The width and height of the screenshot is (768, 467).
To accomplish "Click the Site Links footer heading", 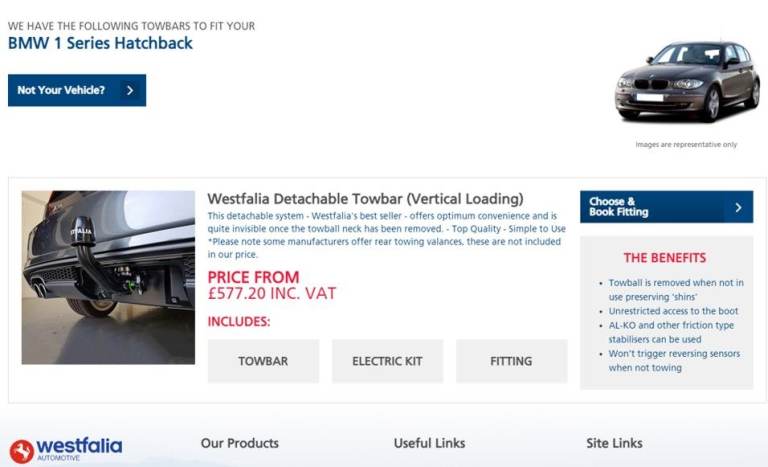I will 614,443.
